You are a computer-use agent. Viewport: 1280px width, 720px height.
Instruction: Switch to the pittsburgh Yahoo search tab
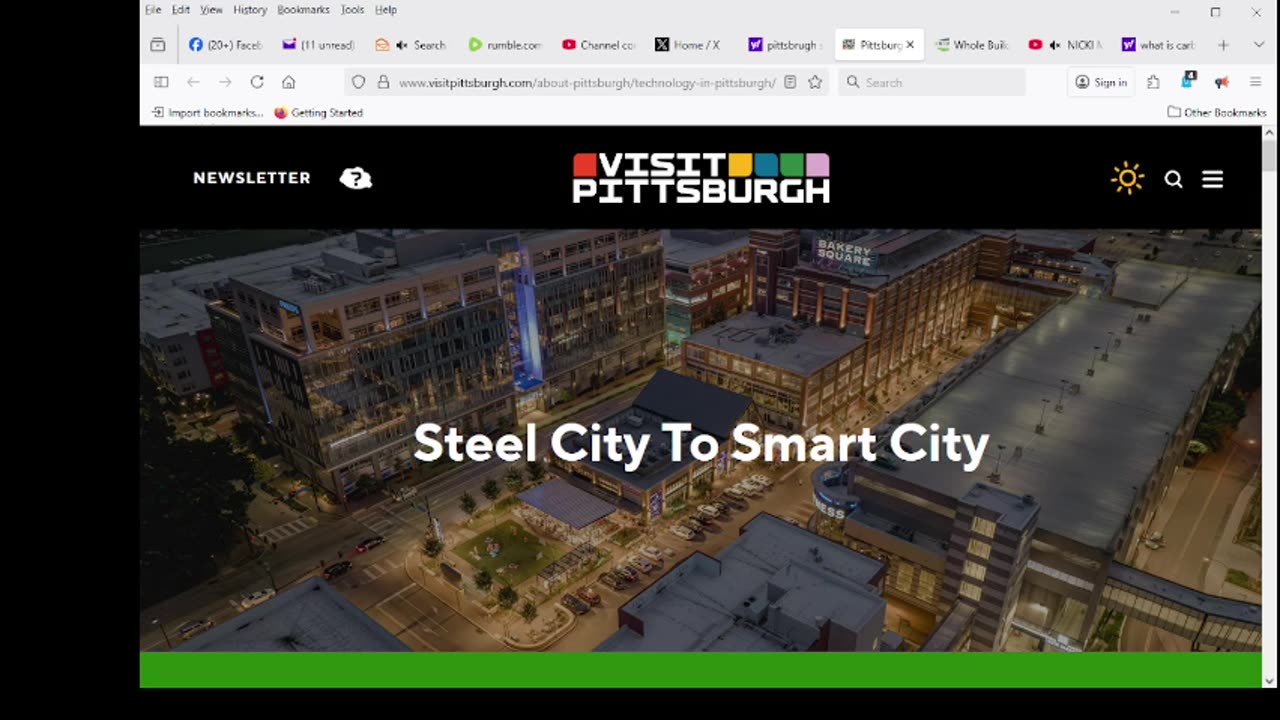tap(785, 45)
